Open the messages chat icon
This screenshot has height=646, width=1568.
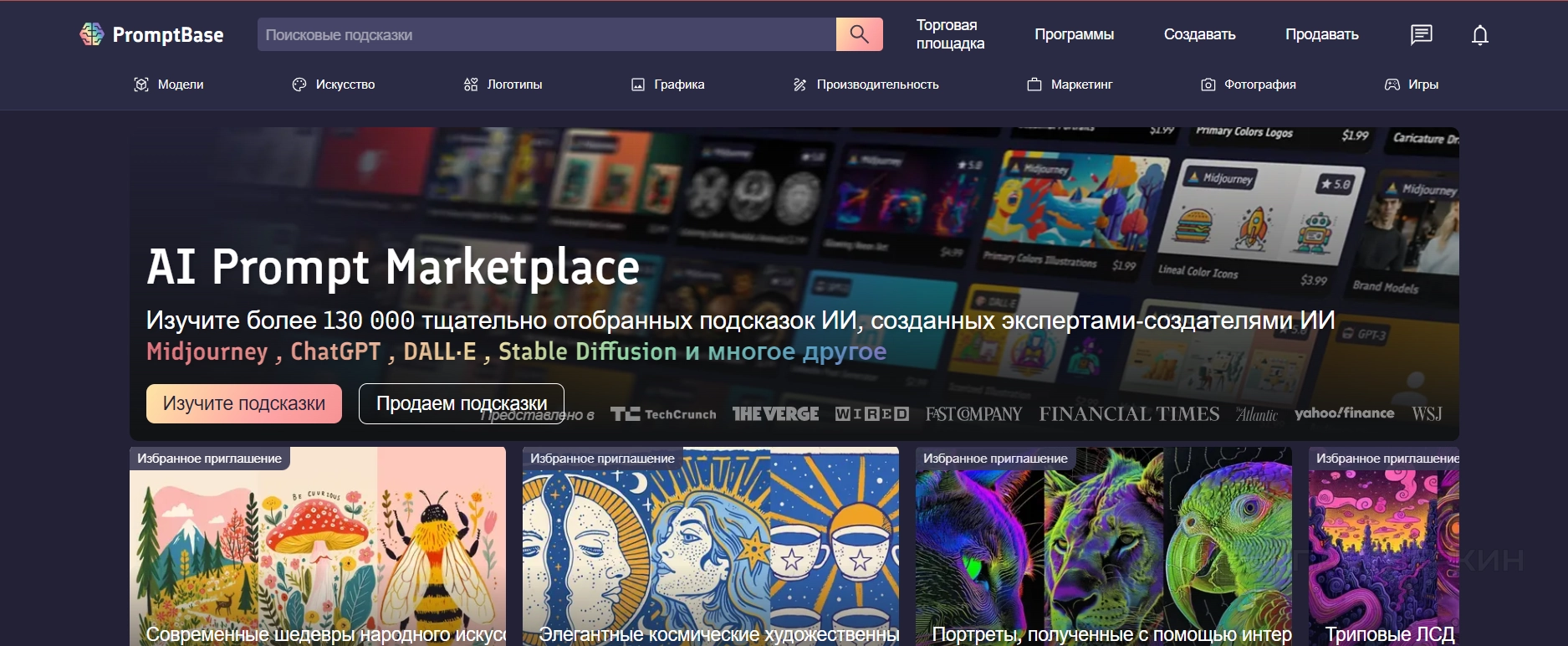click(1421, 34)
